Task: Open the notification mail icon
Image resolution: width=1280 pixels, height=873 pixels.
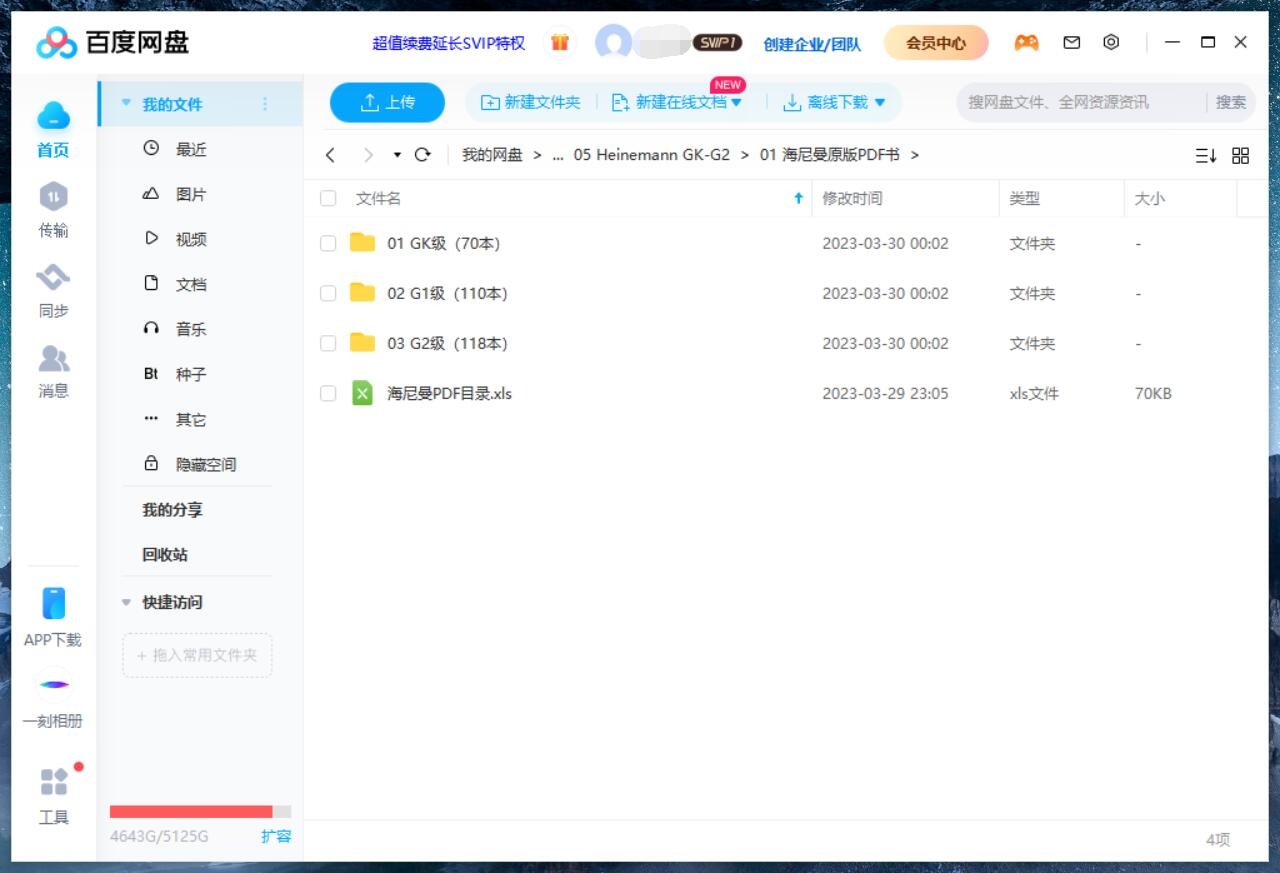Action: pos(1071,42)
